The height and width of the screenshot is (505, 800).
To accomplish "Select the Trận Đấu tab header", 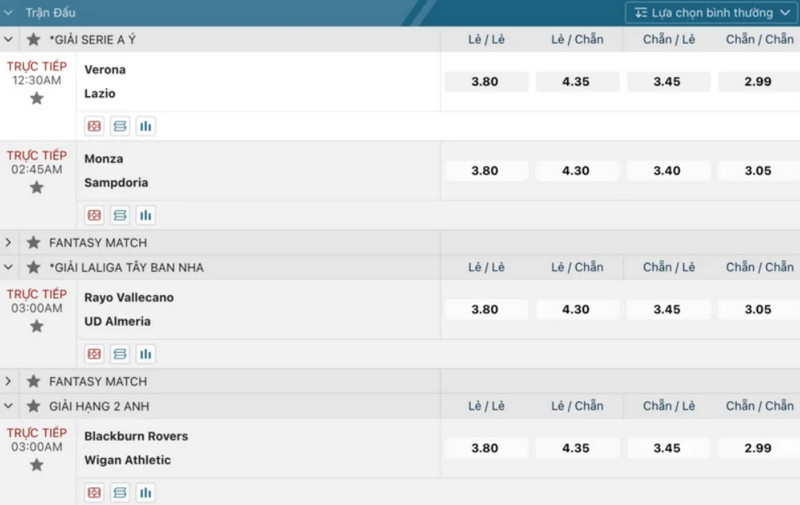I will [x=50, y=13].
